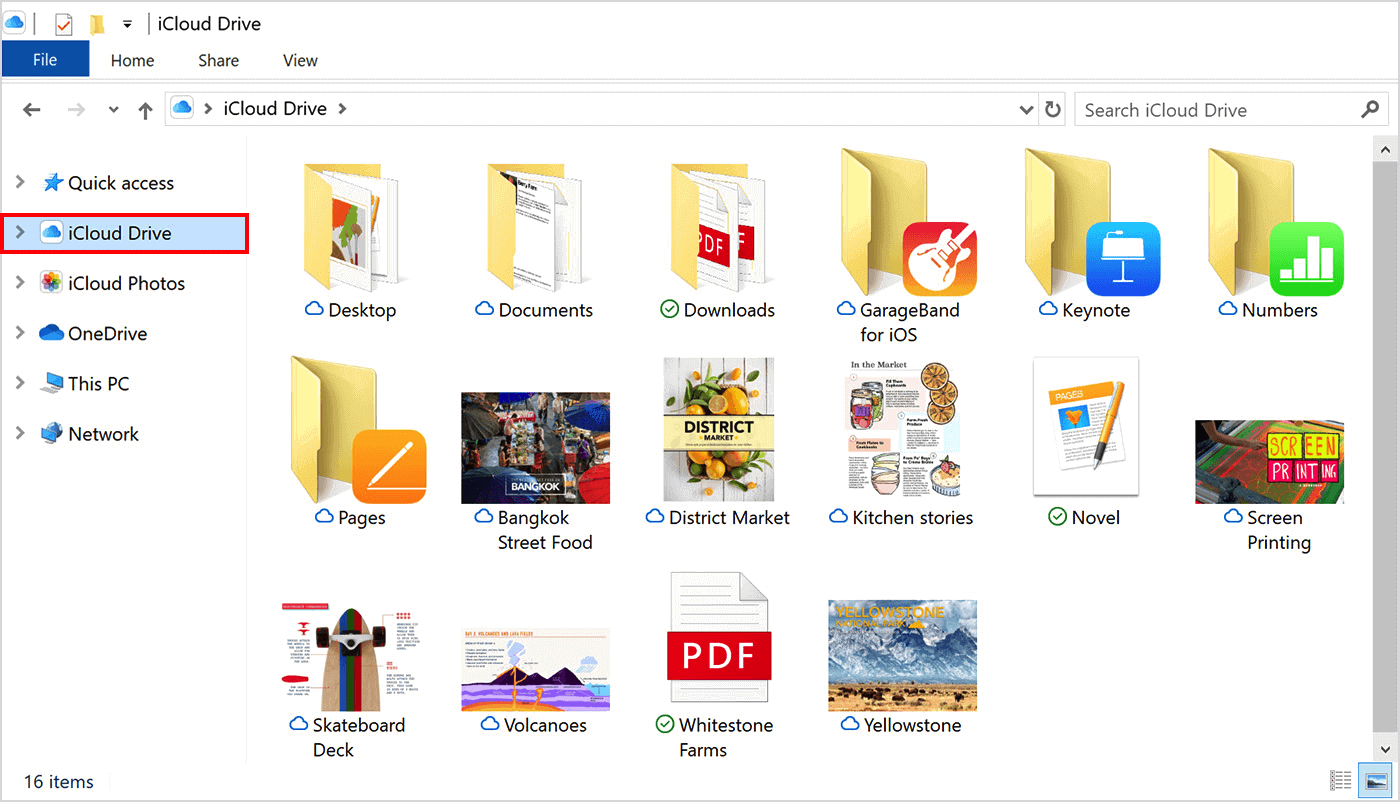Open the File ribbon tab
The height and width of the screenshot is (802, 1400).
(x=45, y=60)
